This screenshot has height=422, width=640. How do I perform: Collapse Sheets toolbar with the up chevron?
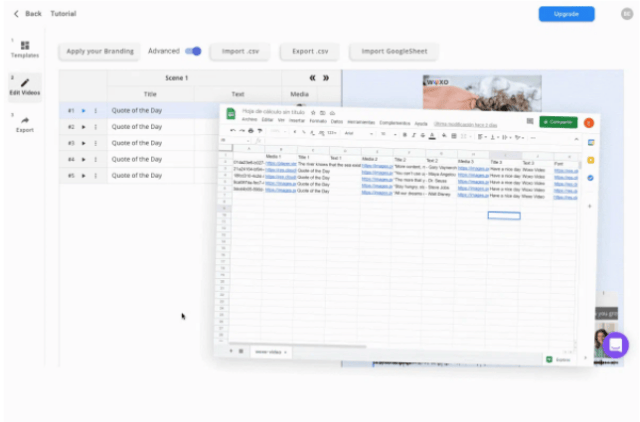coord(576,140)
